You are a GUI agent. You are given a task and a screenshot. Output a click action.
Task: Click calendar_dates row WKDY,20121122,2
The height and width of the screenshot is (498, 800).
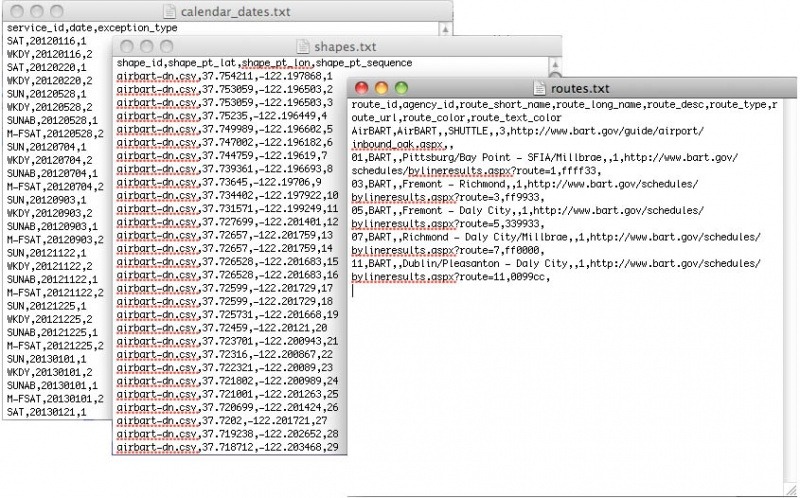click(x=49, y=266)
